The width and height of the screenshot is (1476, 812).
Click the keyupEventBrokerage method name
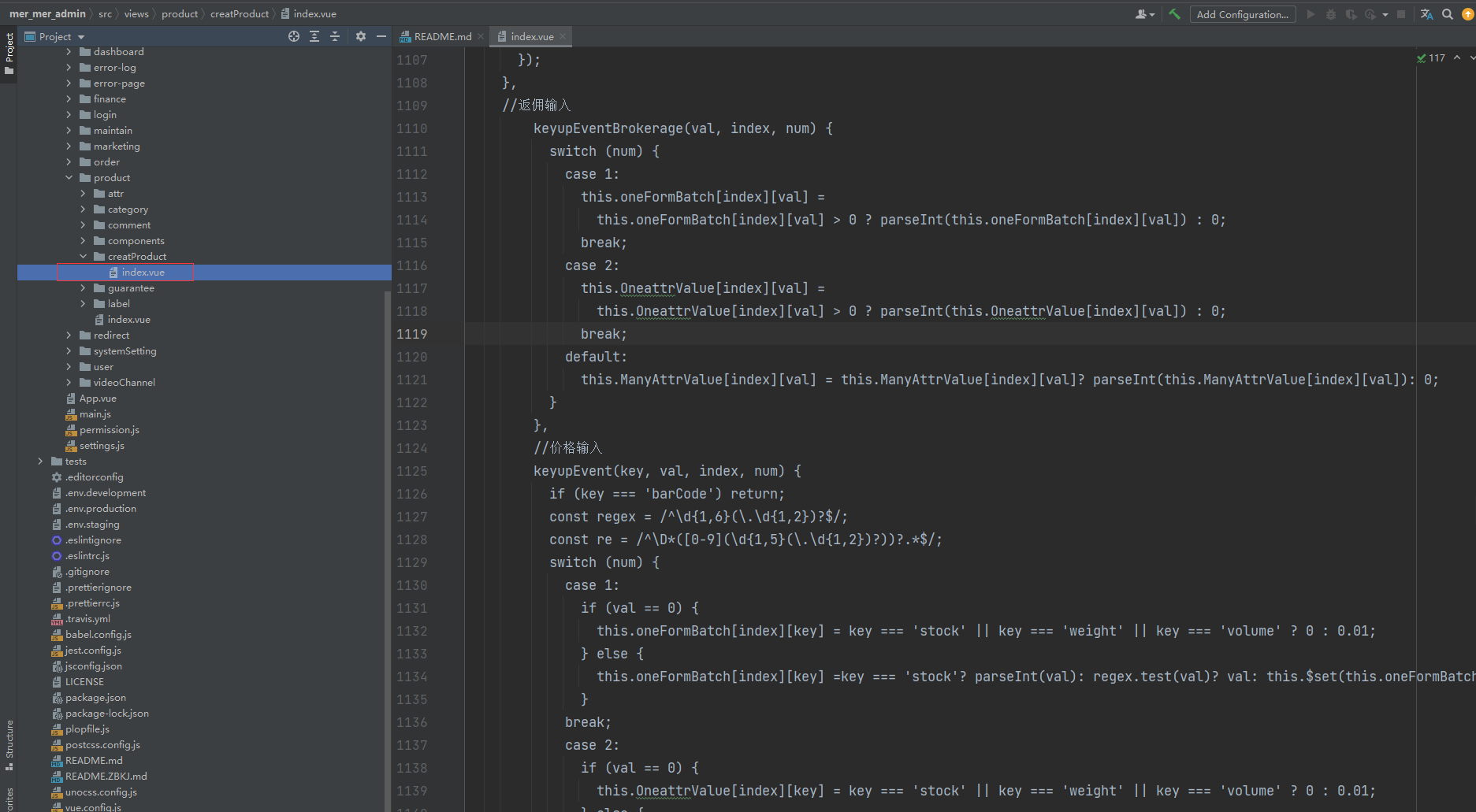(x=608, y=128)
